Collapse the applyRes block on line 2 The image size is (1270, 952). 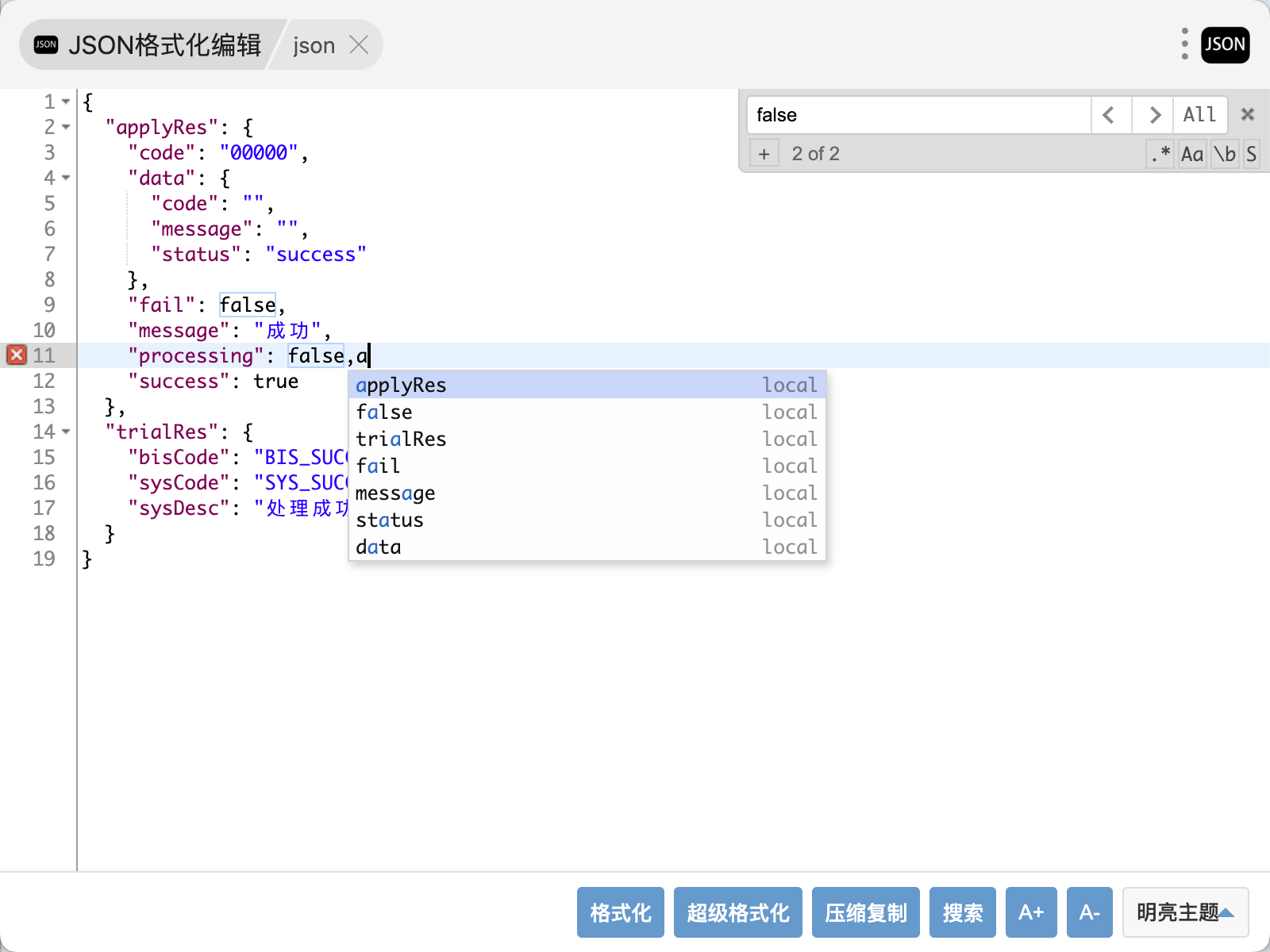click(x=66, y=127)
